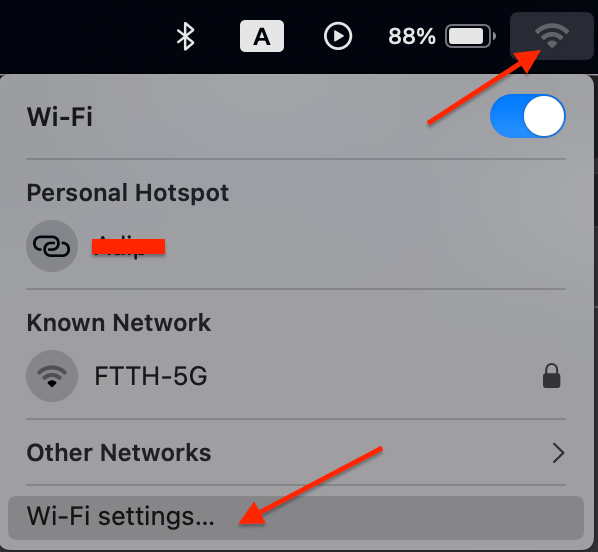The height and width of the screenshot is (552, 598).
Task: Click the lock icon beside FTTH-5G
Action: coord(551,376)
